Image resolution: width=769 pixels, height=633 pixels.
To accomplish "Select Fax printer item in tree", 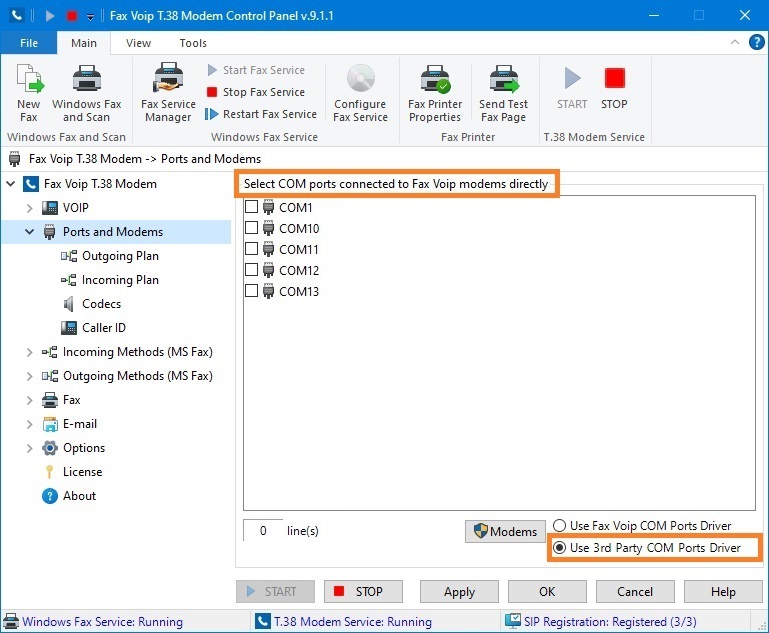I will pos(61,400).
